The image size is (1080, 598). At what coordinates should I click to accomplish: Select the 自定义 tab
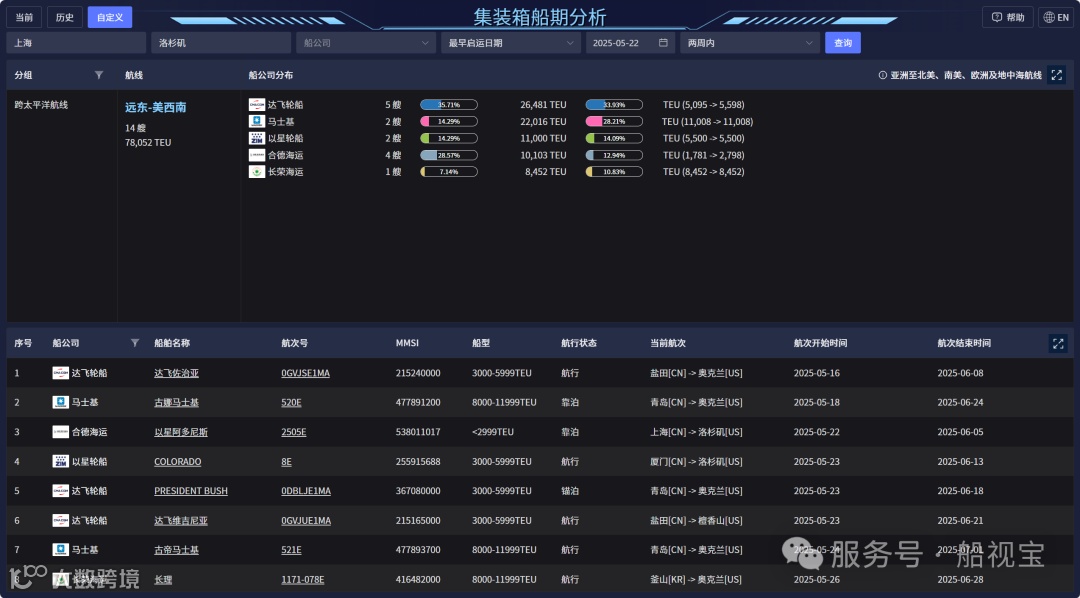pyautogui.click(x=110, y=17)
